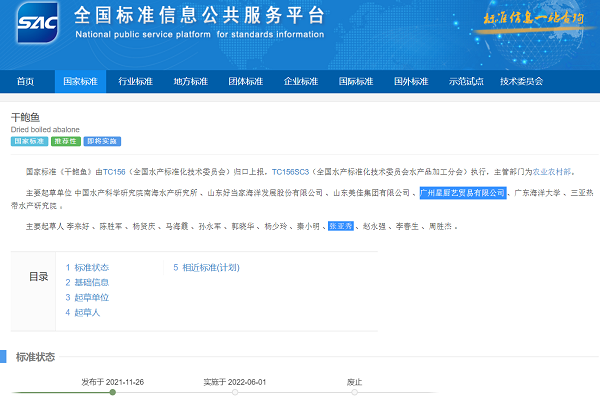
Task: Open the 国外标准 menu item
Action: [x=410, y=81]
